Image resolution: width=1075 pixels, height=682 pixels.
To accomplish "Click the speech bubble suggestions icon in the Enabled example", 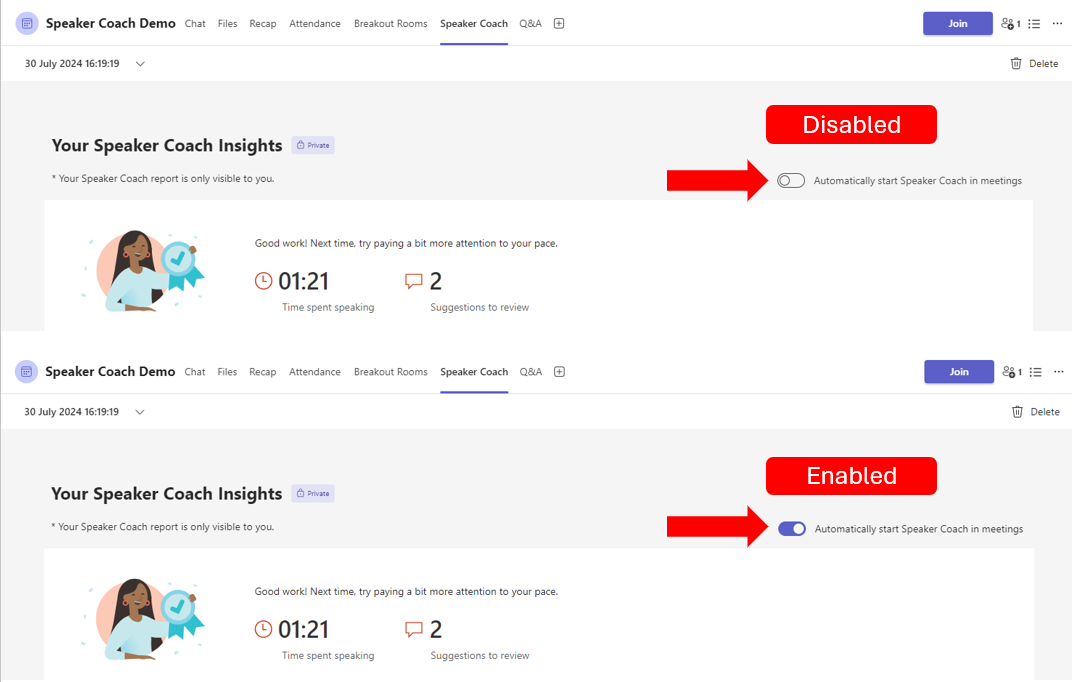I will point(414,629).
